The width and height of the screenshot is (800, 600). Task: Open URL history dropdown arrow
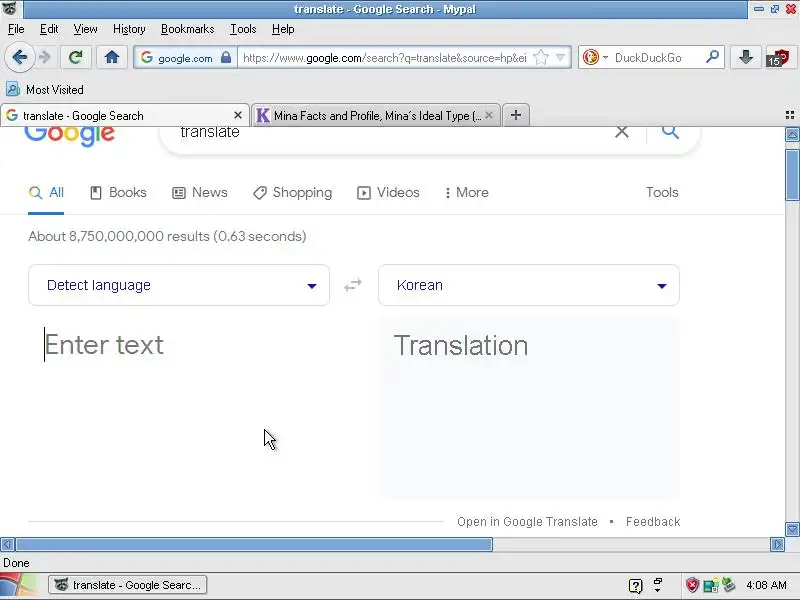[561, 58]
